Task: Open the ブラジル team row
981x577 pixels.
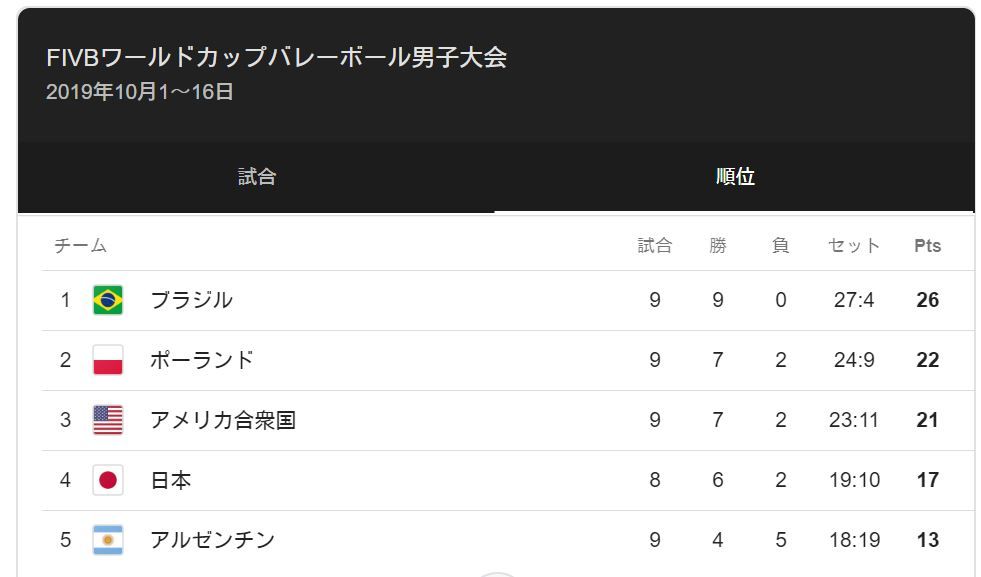Action: pos(508,300)
